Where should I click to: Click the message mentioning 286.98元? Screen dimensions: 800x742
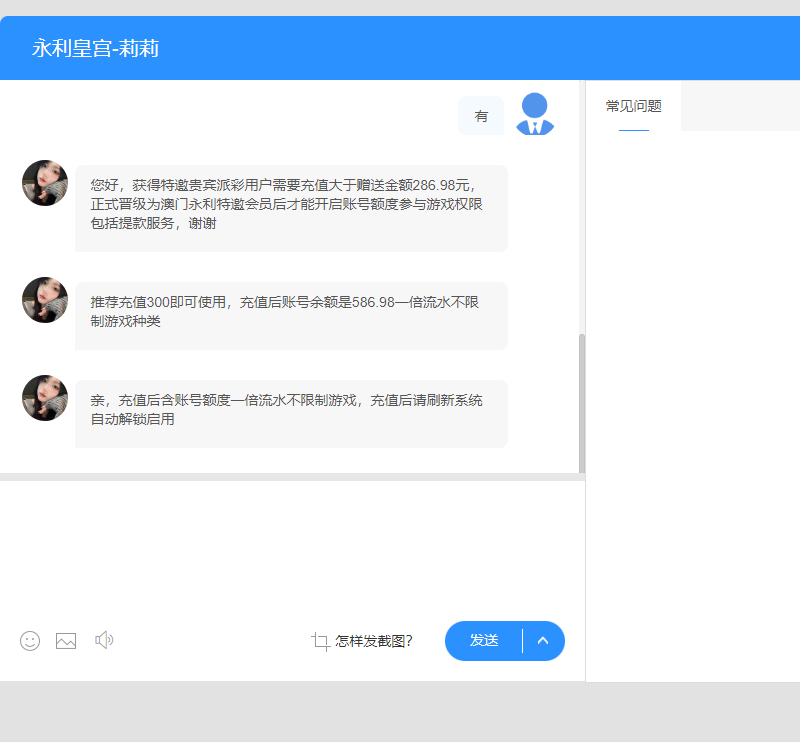(x=291, y=205)
